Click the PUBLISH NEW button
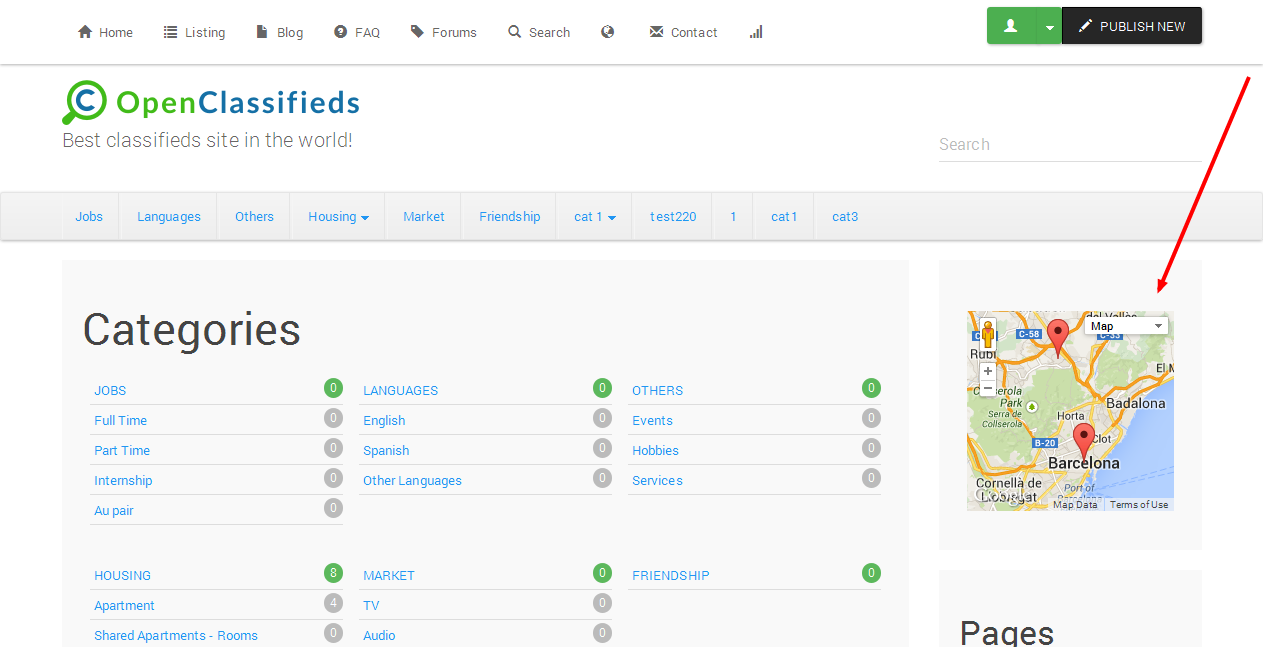 pyautogui.click(x=1132, y=26)
